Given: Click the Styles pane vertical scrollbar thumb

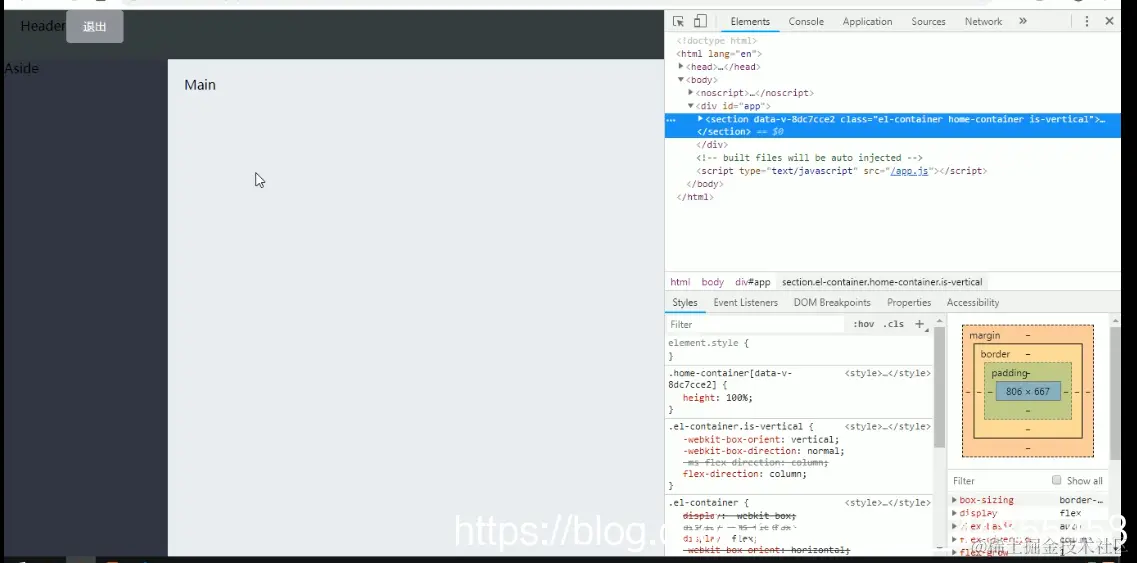Looking at the screenshot, I should coord(939,387).
